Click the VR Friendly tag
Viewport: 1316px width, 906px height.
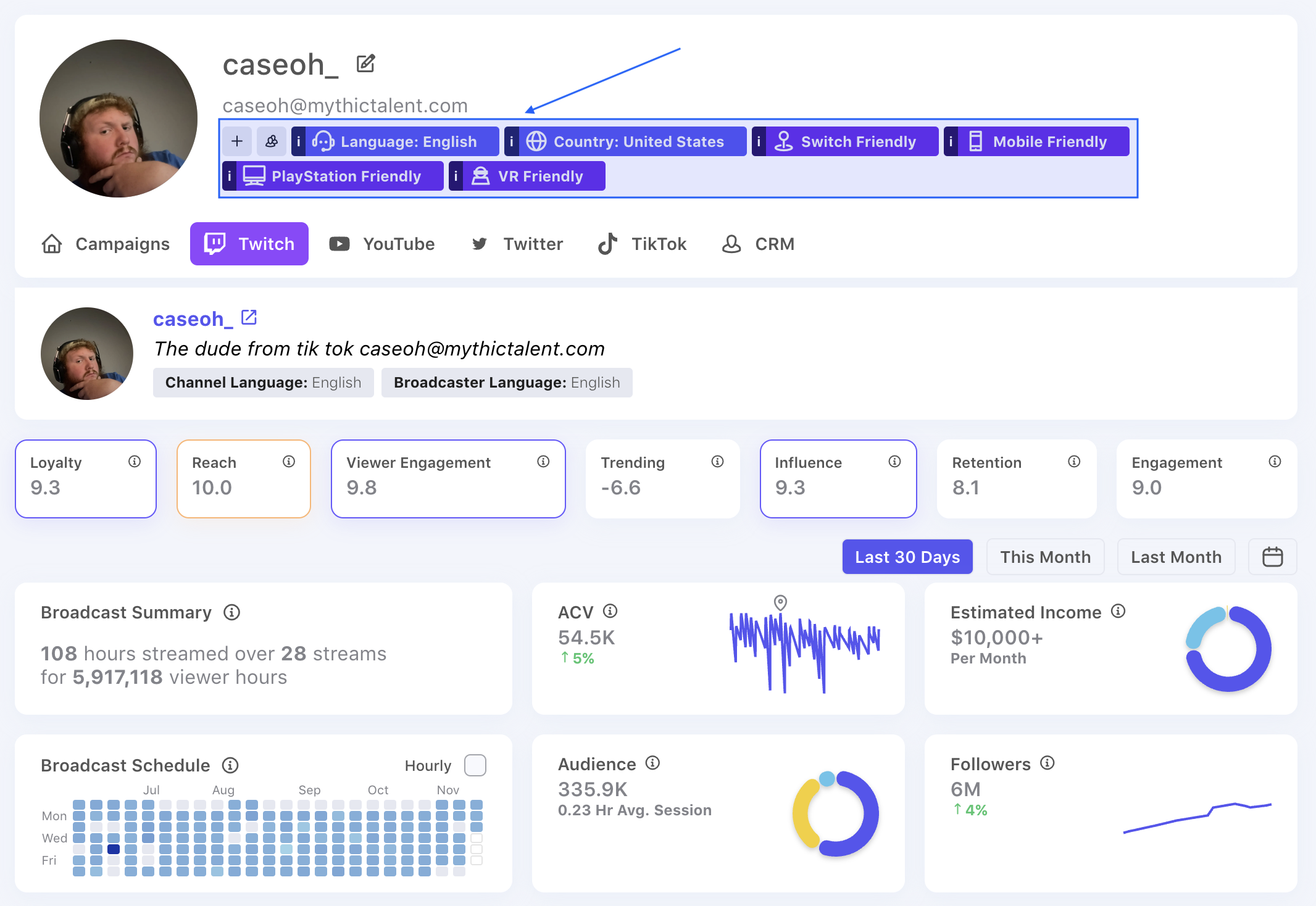click(527, 176)
